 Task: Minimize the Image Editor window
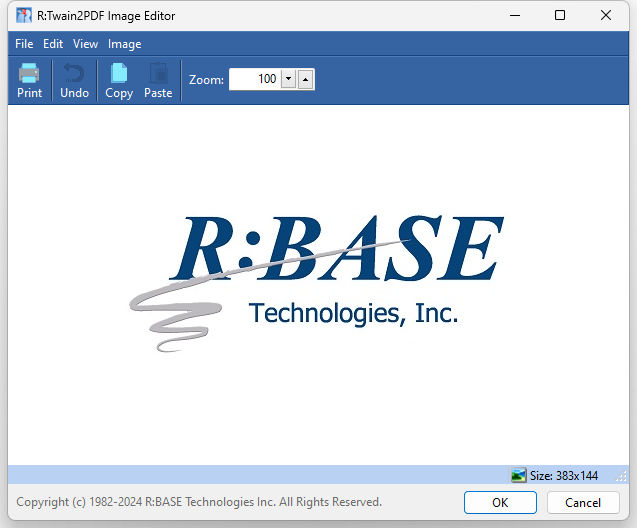point(515,15)
